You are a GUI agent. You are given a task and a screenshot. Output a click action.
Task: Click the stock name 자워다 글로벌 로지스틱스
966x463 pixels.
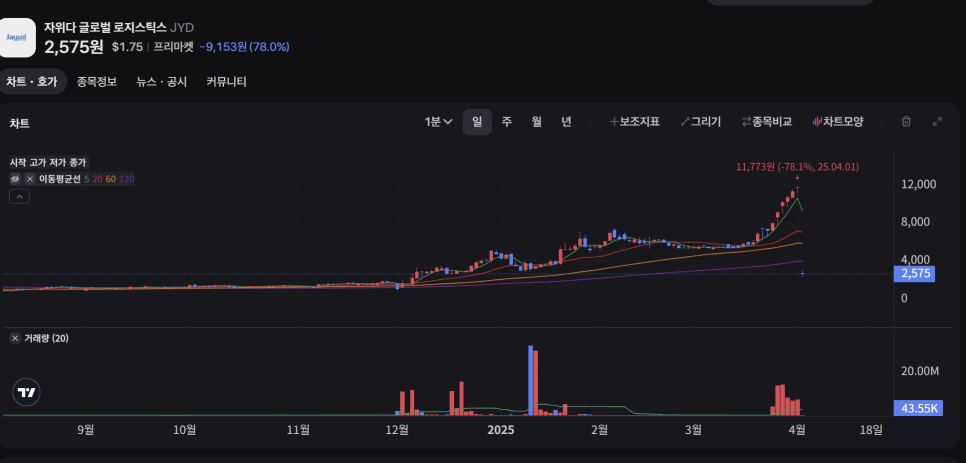105,27
